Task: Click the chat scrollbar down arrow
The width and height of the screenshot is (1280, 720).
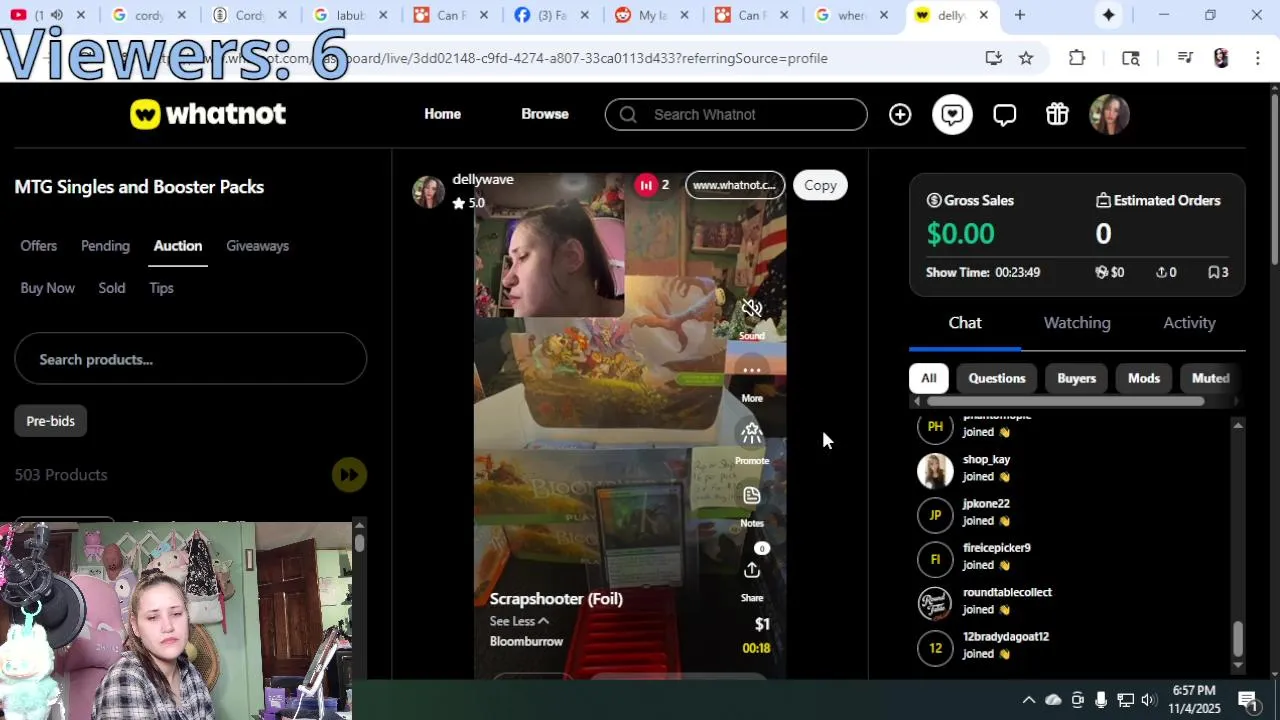Action: click(x=1238, y=665)
